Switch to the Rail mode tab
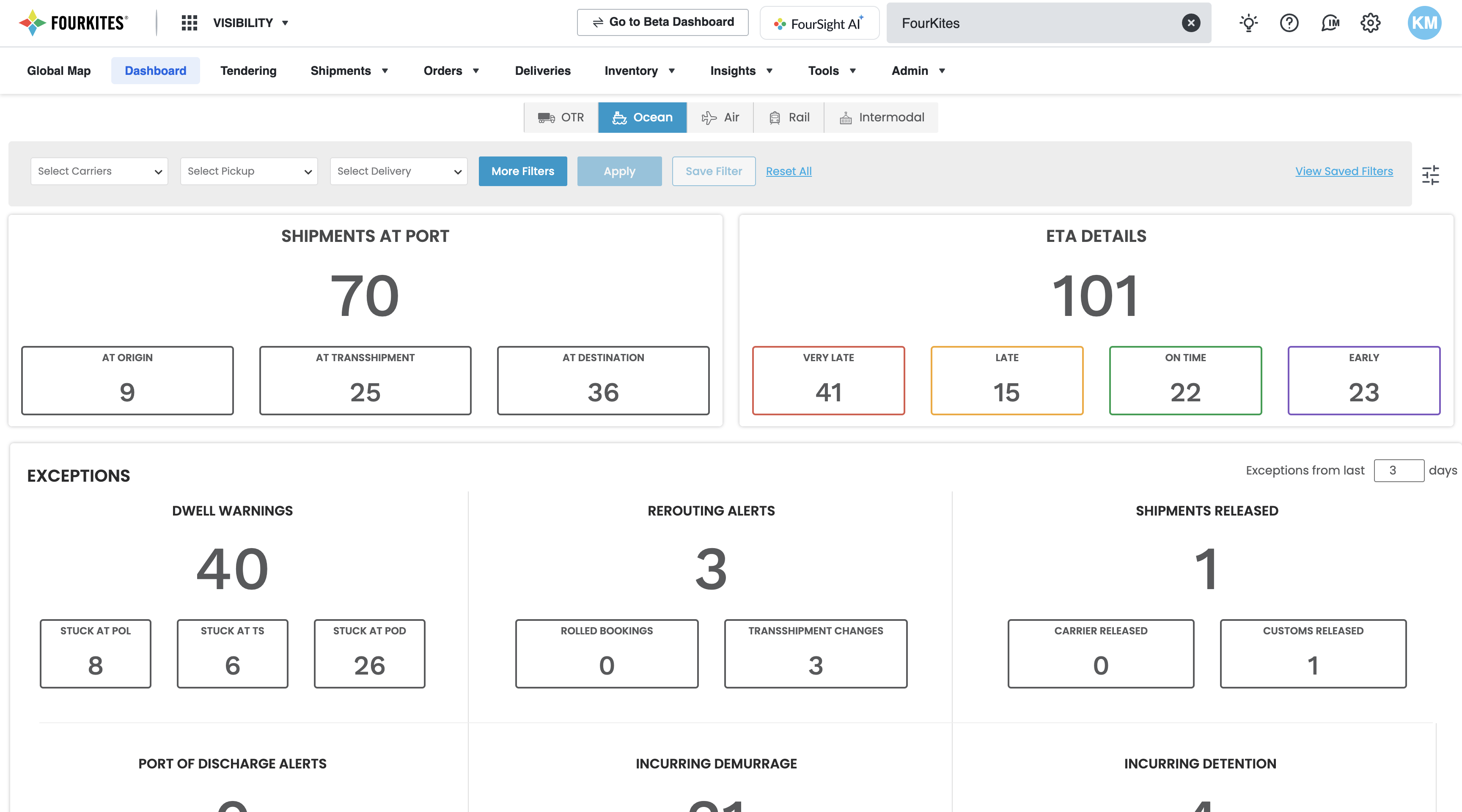 (x=789, y=118)
